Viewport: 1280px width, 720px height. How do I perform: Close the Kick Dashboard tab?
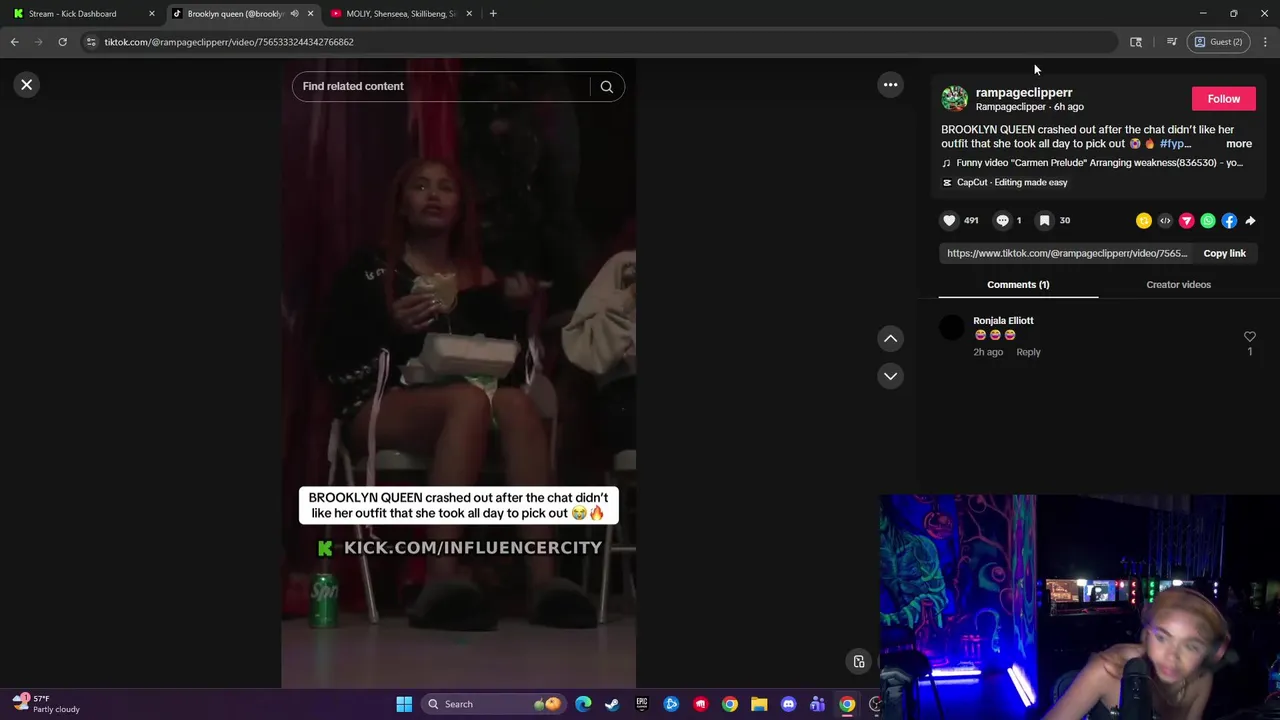pos(152,14)
